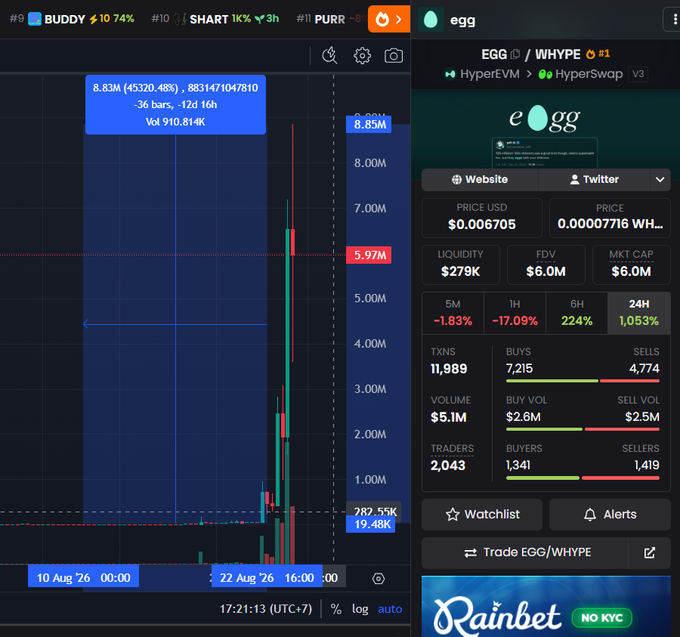Click the HyperEVM chain link
The width and height of the screenshot is (680, 637).
[482, 74]
